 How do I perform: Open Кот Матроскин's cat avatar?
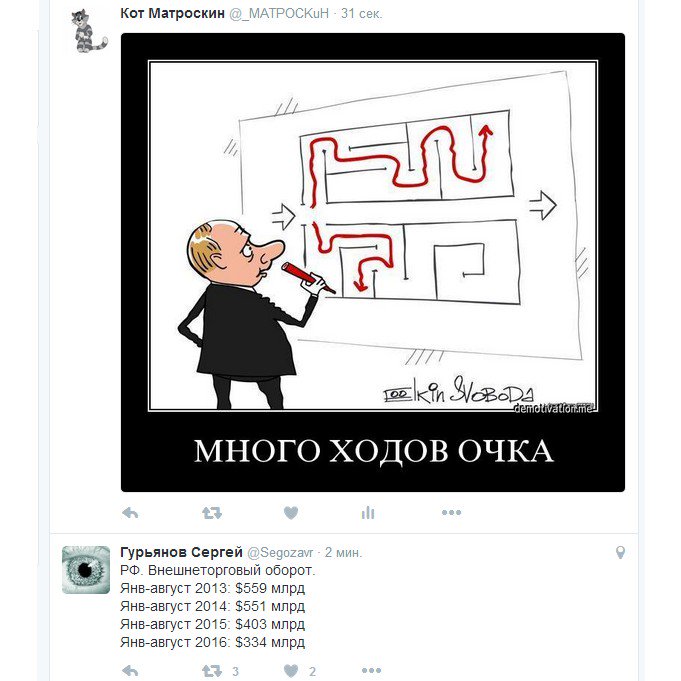click(x=89, y=31)
